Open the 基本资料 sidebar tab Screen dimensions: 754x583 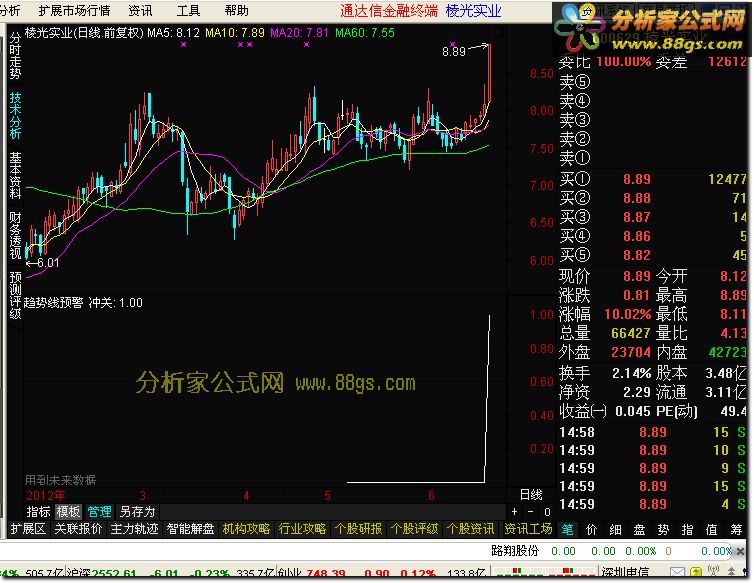(15, 176)
